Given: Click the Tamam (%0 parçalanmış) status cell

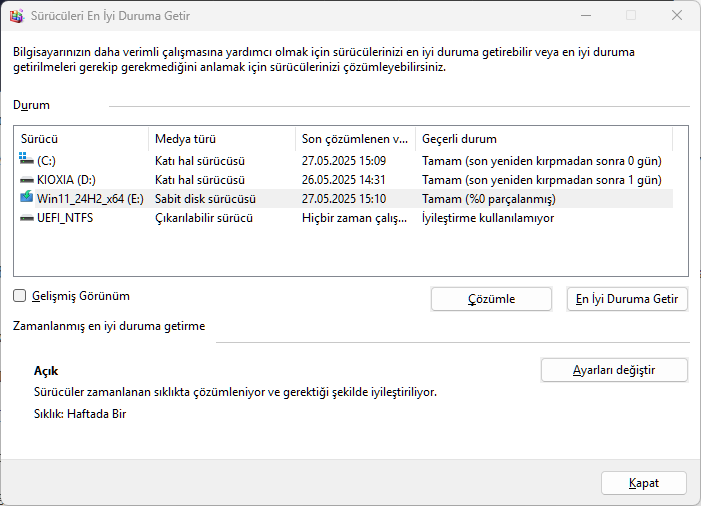Looking at the screenshot, I should pos(489,198).
